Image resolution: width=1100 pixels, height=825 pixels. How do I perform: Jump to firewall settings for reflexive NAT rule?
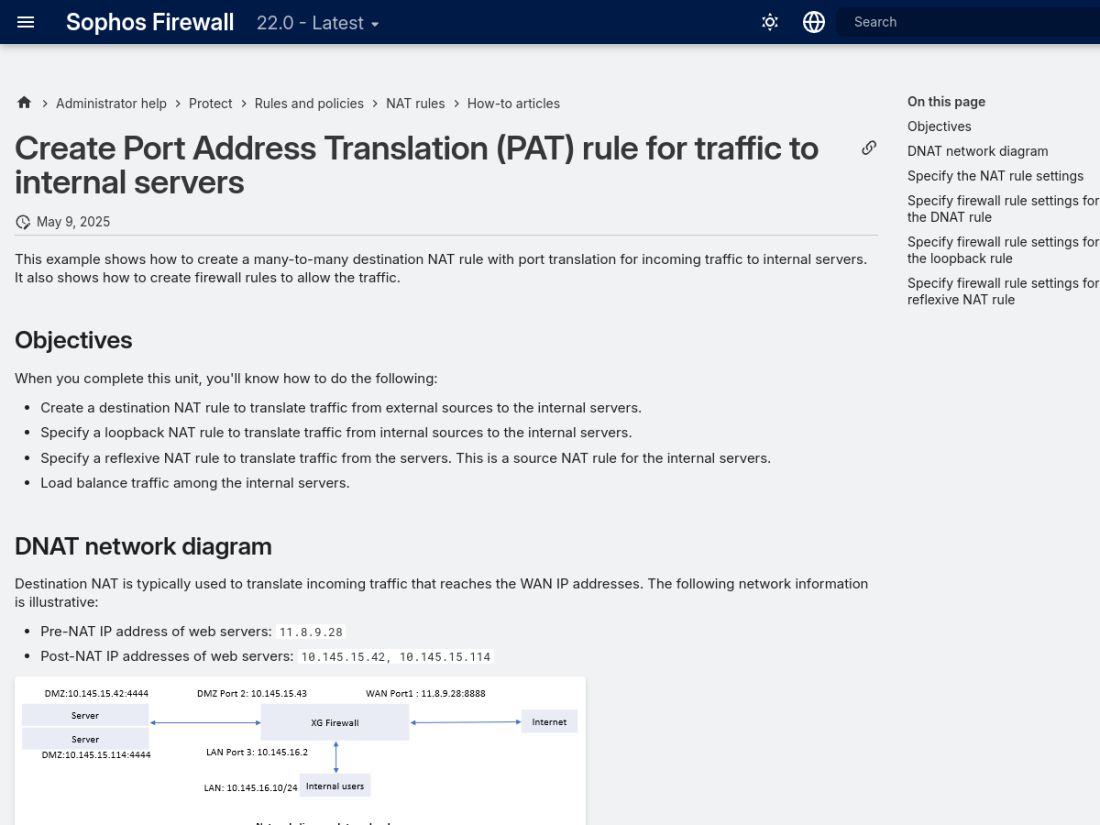(x=1003, y=291)
